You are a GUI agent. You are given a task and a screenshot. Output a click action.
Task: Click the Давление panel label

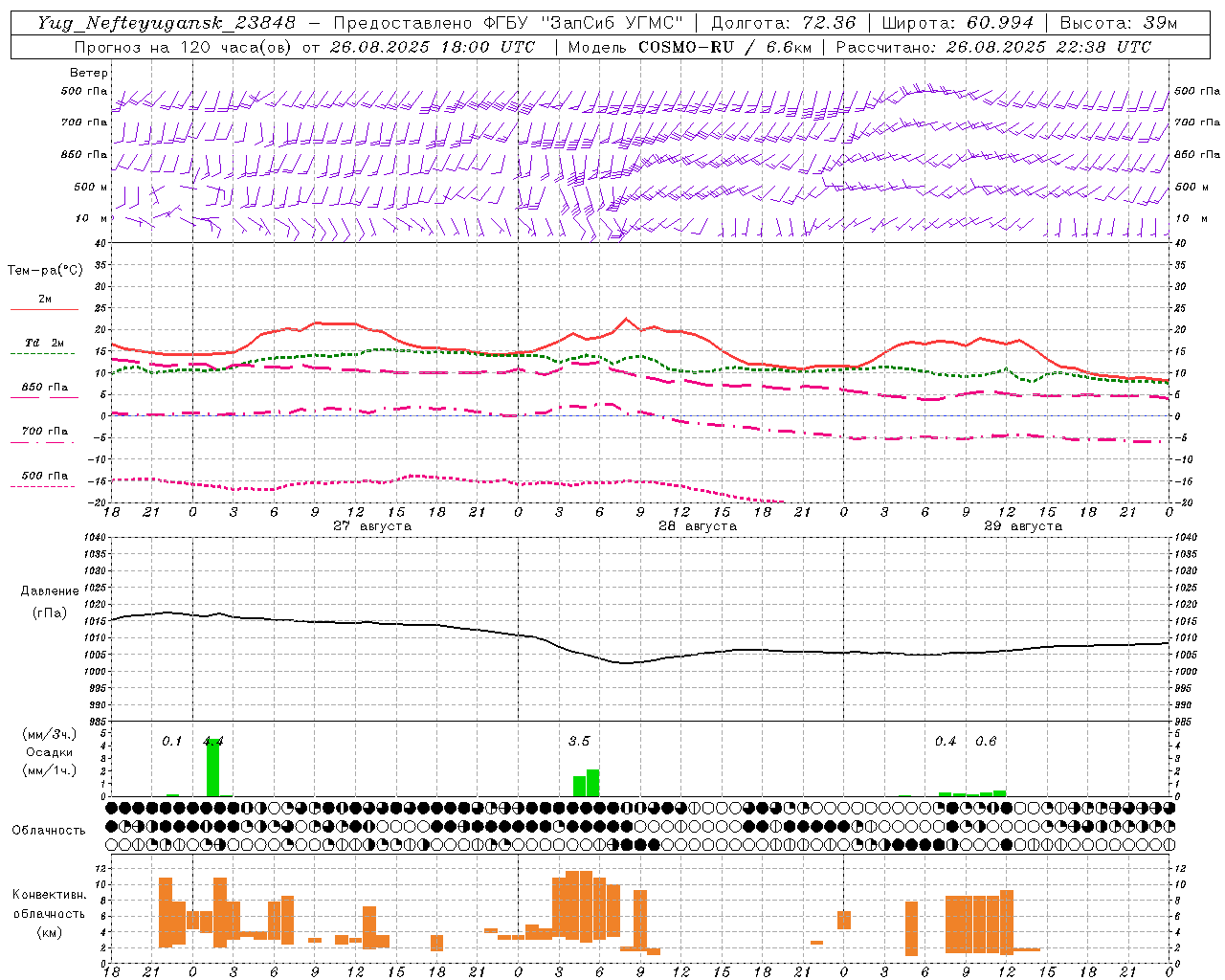click(48, 590)
